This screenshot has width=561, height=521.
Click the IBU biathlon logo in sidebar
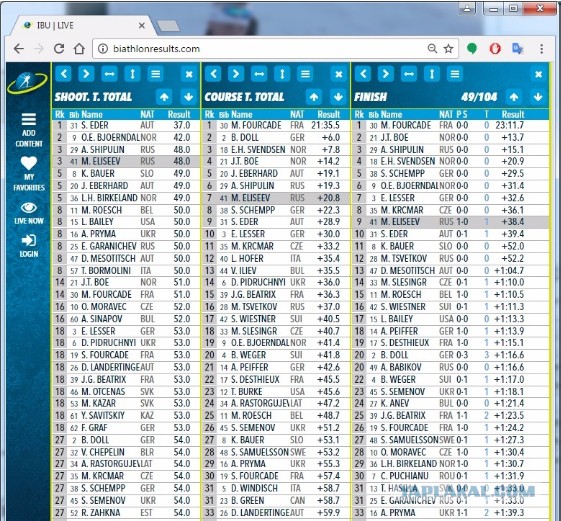pyautogui.click(x=27, y=83)
